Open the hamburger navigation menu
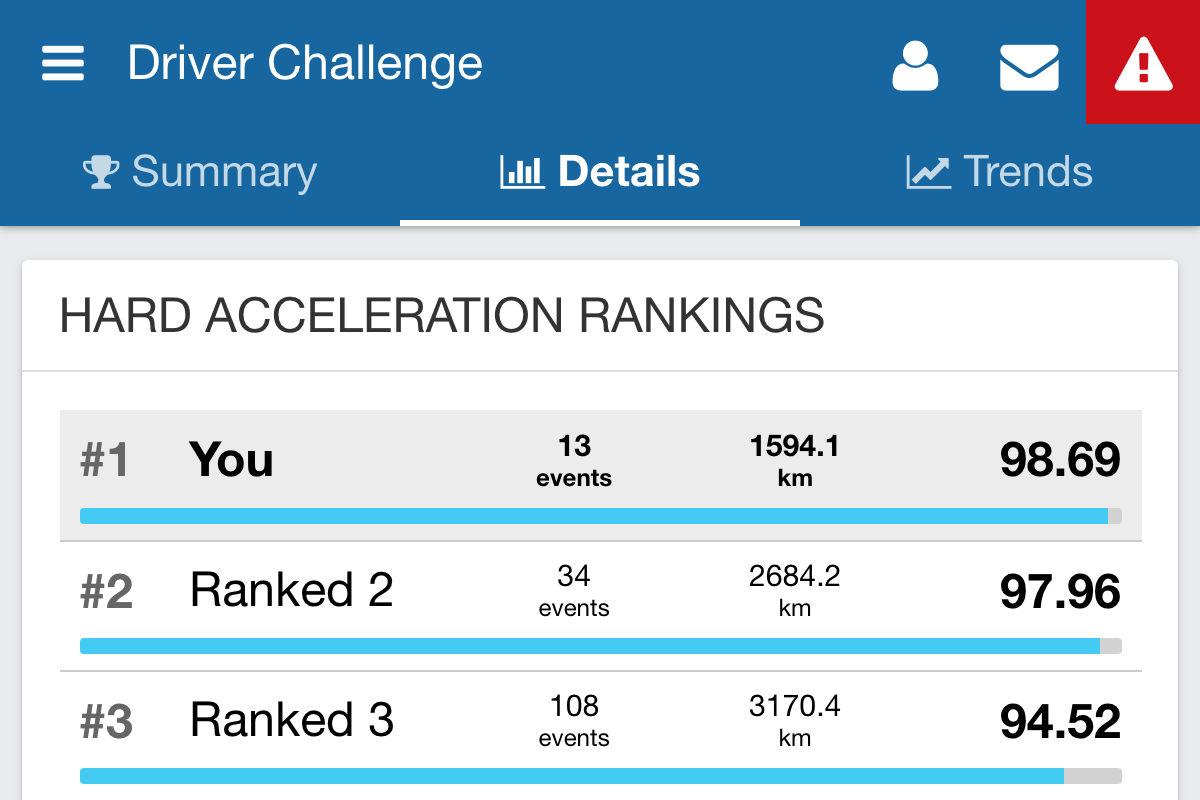Image resolution: width=1200 pixels, height=800 pixels. point(62,62)
